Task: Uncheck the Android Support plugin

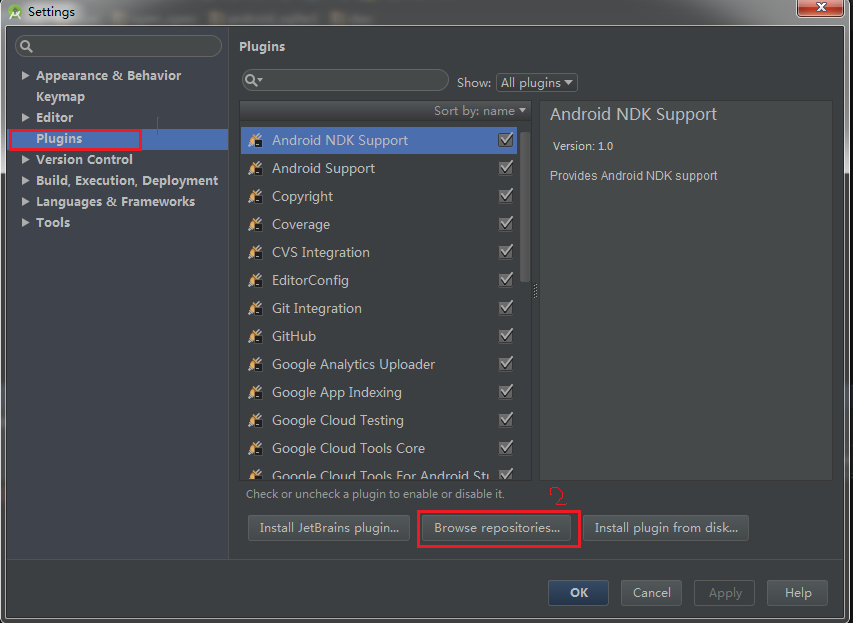Action: click(506, 168)
